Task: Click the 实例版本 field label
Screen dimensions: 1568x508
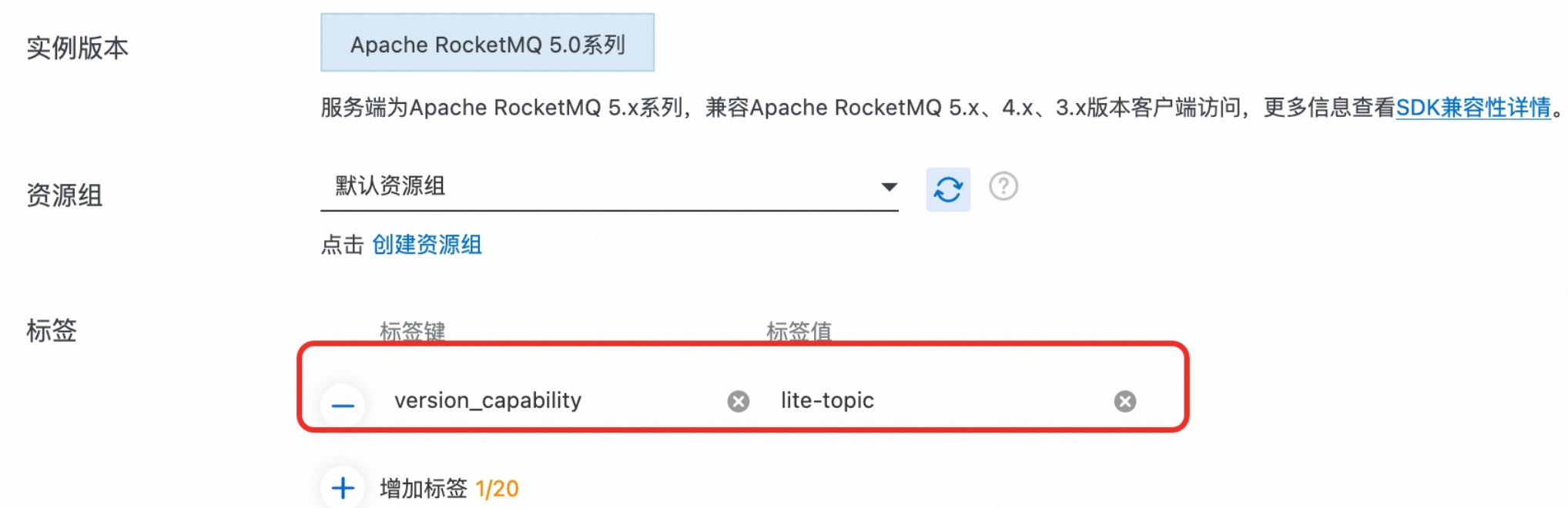Action: pyautogui.click(x=77, y=48)
